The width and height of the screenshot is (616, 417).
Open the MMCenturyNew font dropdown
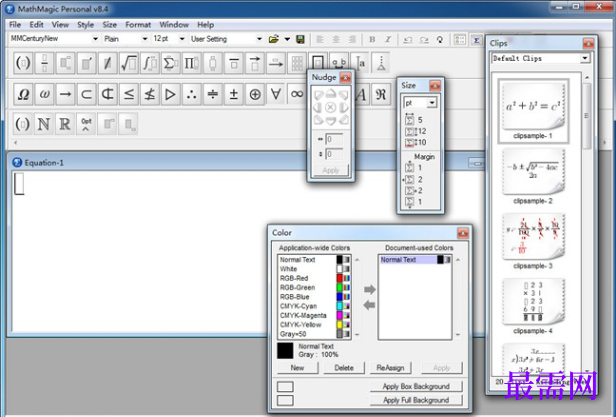pyautogui.click(x=95, y=39)
